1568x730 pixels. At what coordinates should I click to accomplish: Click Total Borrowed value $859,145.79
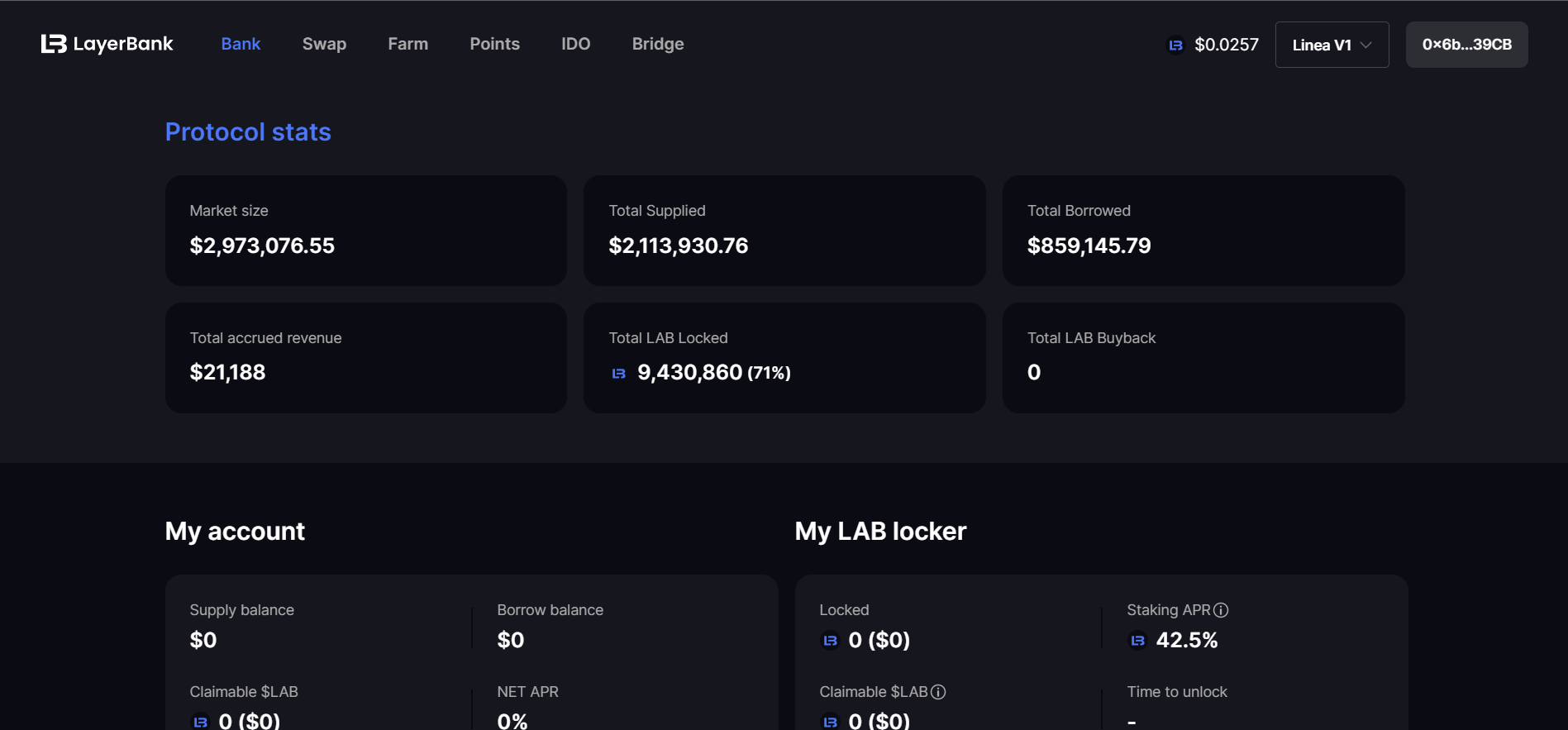(1089, 246)
